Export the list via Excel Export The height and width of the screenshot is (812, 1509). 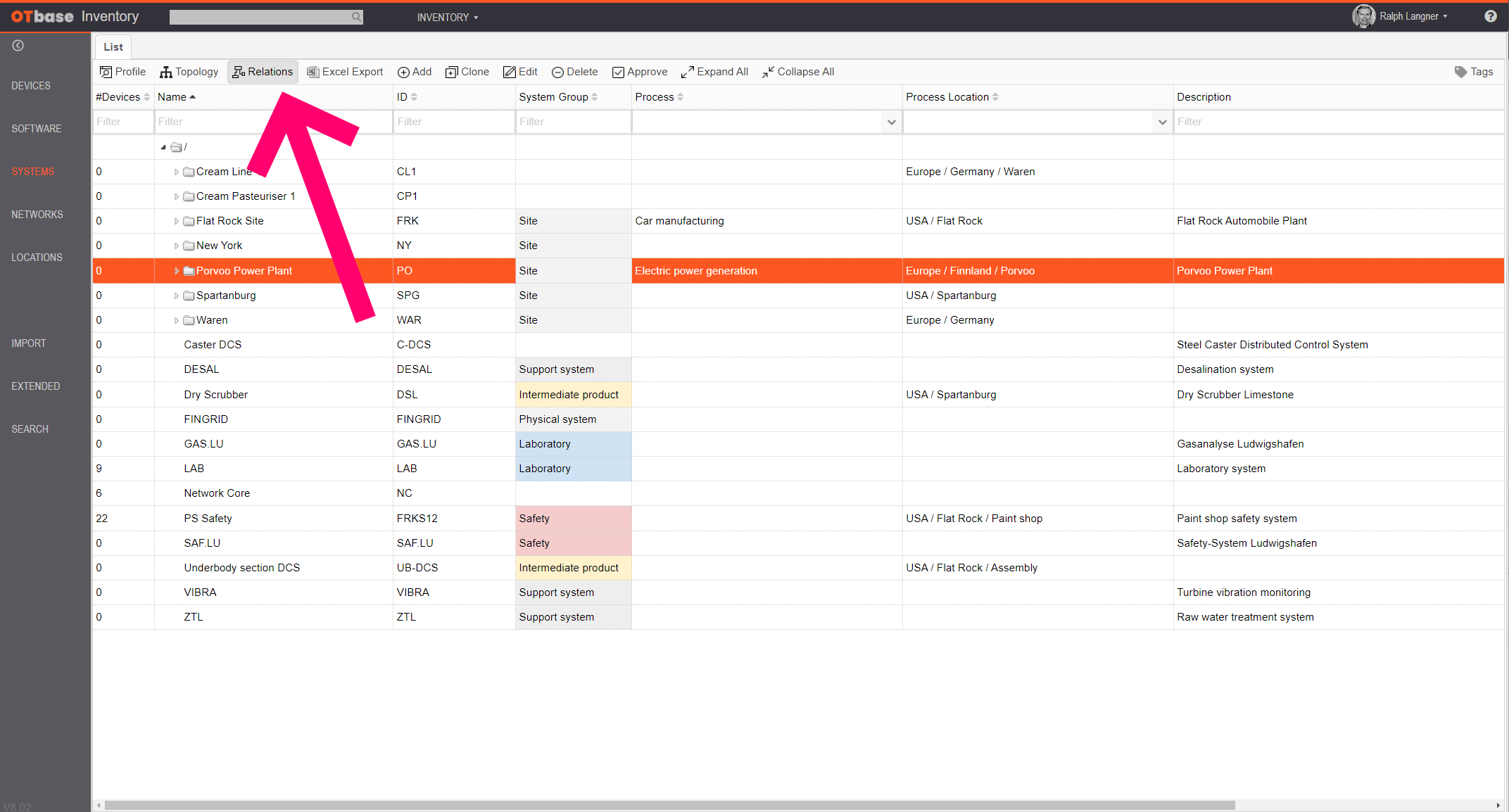pyautogui.click(x=345, y=72)
